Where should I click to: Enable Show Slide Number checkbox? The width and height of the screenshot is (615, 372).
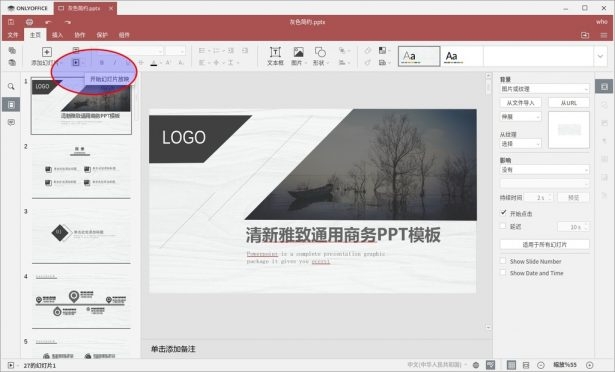(503, 261)
